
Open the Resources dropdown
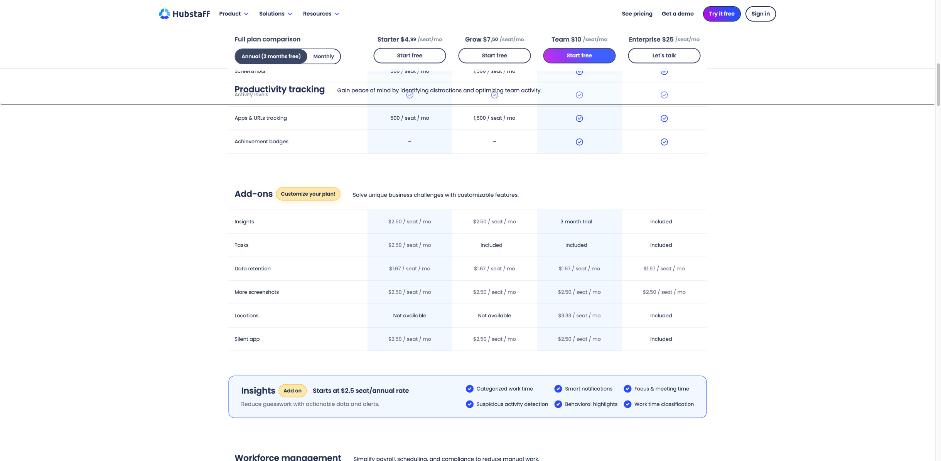click(x=320, y=14)
